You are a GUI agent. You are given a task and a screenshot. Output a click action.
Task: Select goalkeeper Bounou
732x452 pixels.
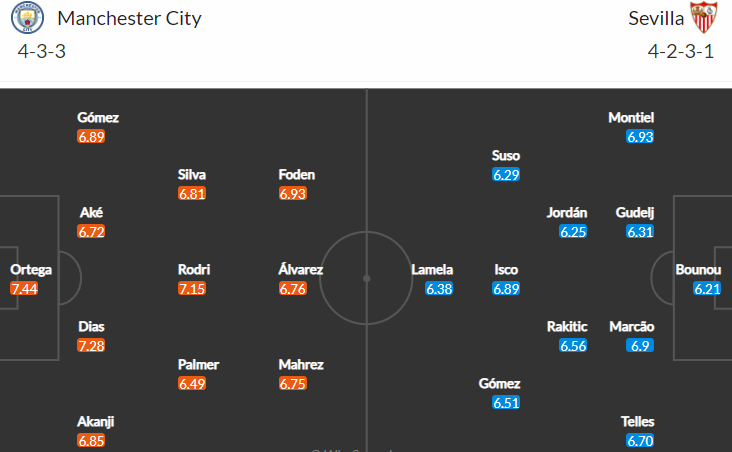(698, 269)
